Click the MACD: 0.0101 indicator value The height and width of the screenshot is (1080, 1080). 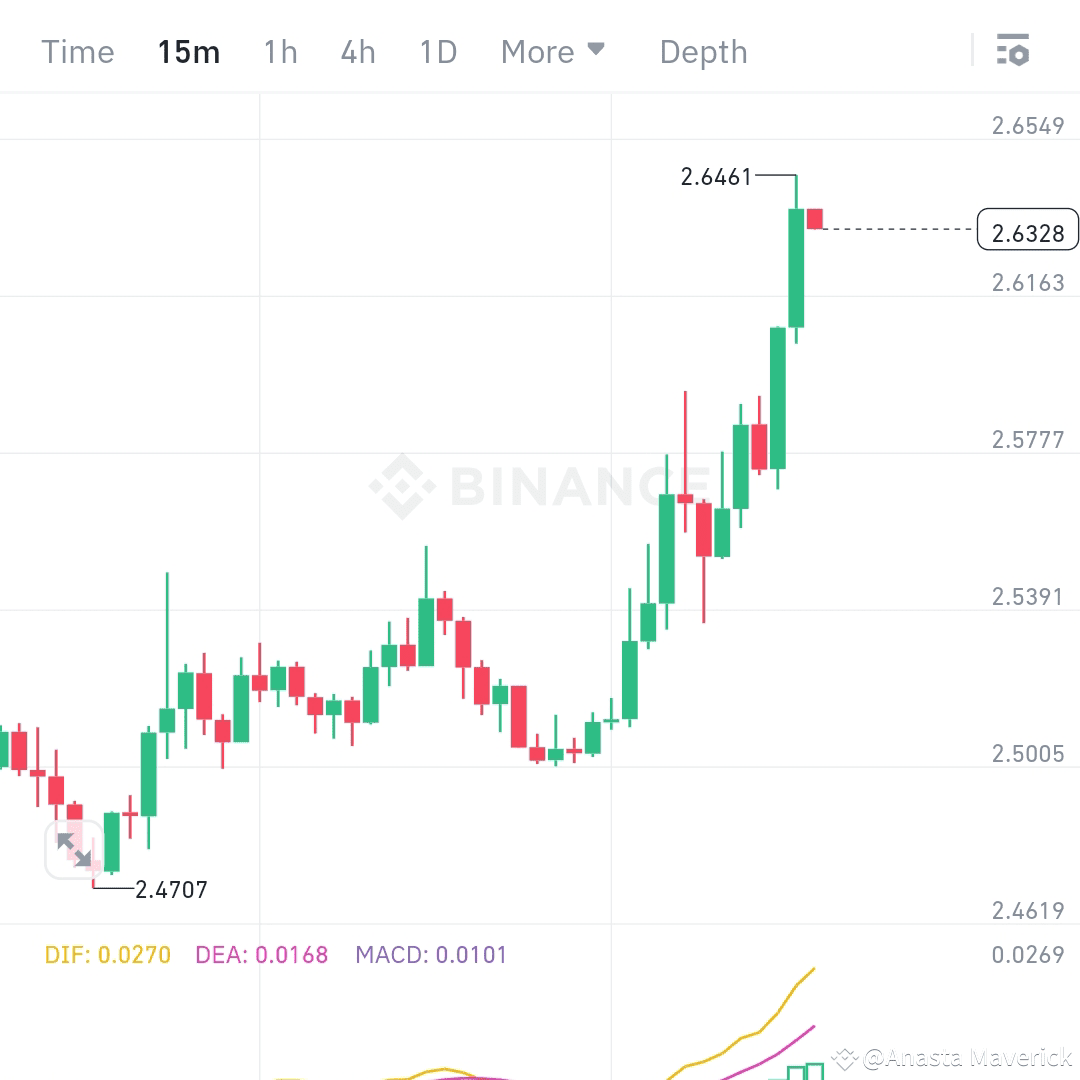tap(428, 955)
